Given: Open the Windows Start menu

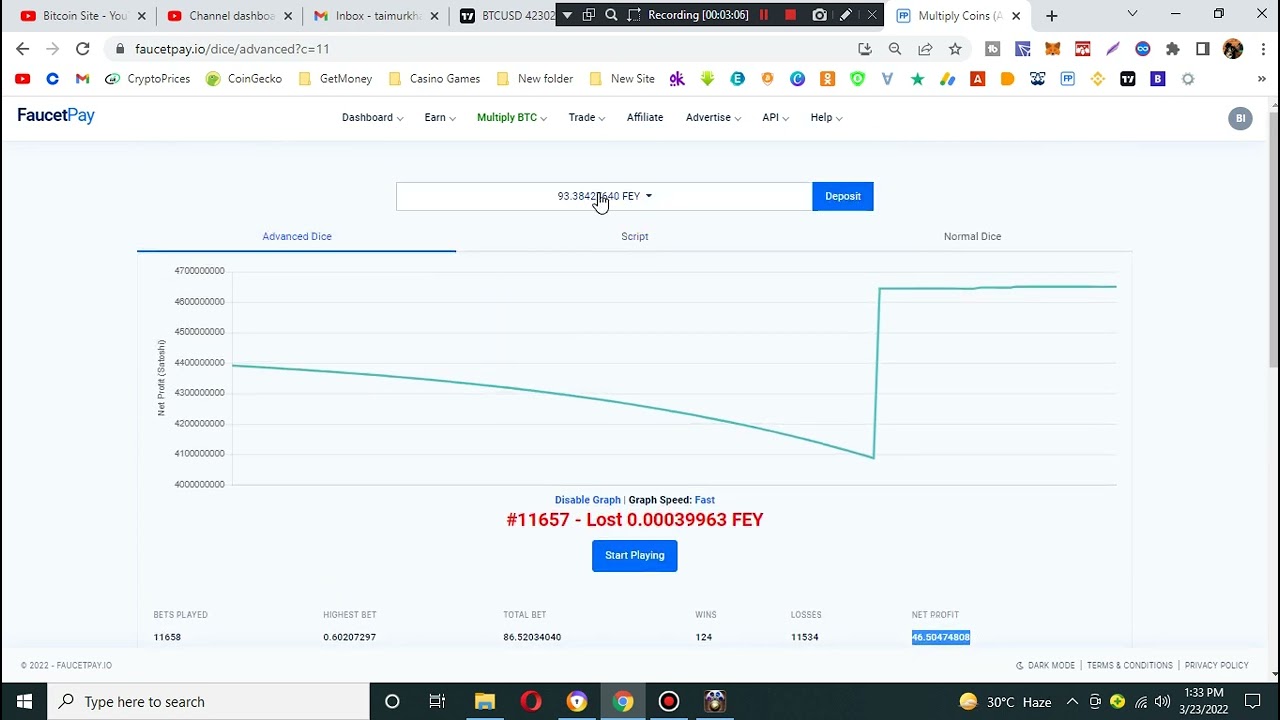Looking at the screenshot, I should pyautogui.click(x=24, y=702).
